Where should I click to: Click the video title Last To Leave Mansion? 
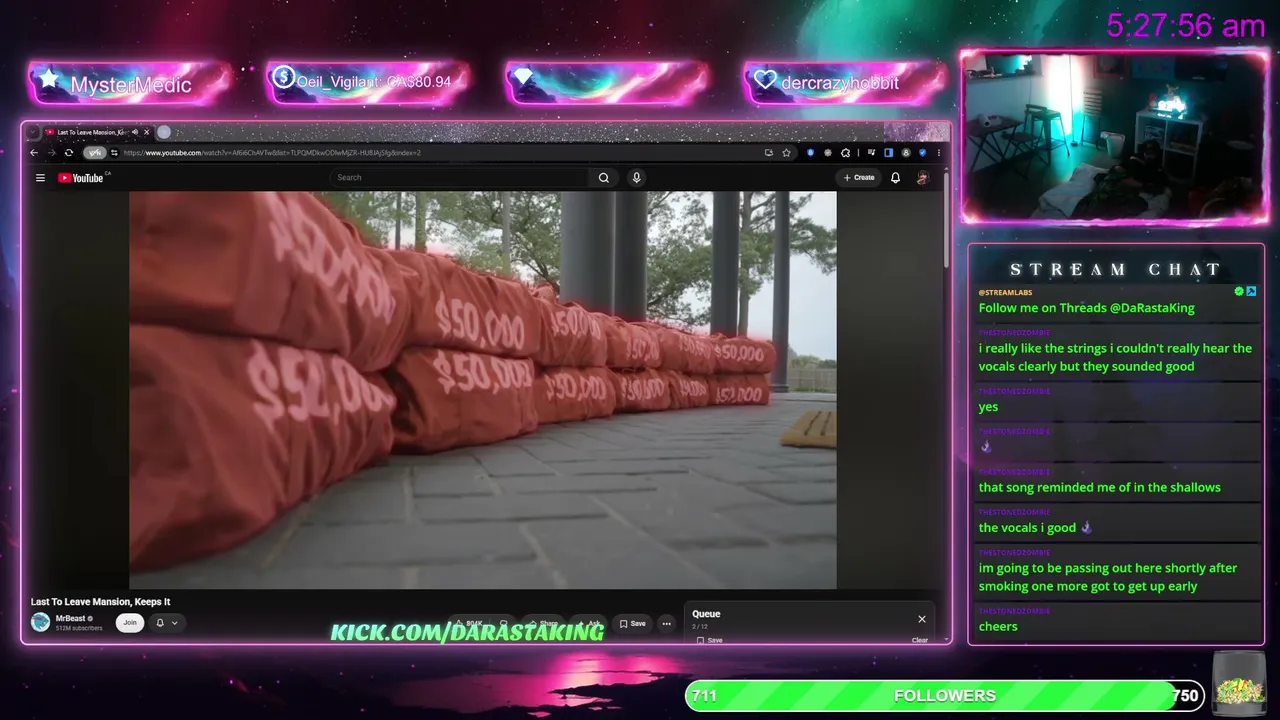100,602
